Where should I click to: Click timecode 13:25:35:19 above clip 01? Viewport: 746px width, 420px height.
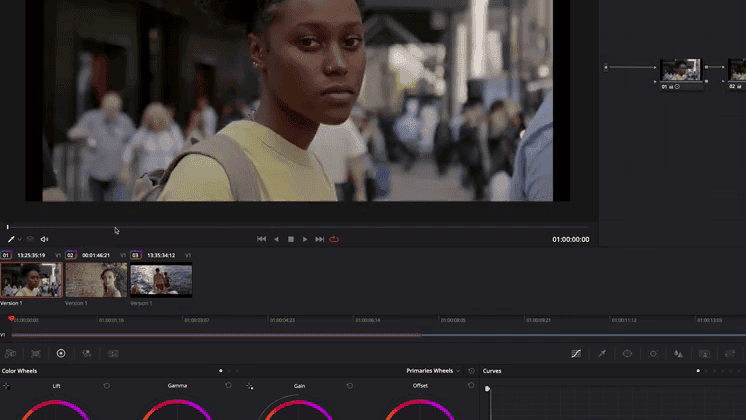pos(31,255)
